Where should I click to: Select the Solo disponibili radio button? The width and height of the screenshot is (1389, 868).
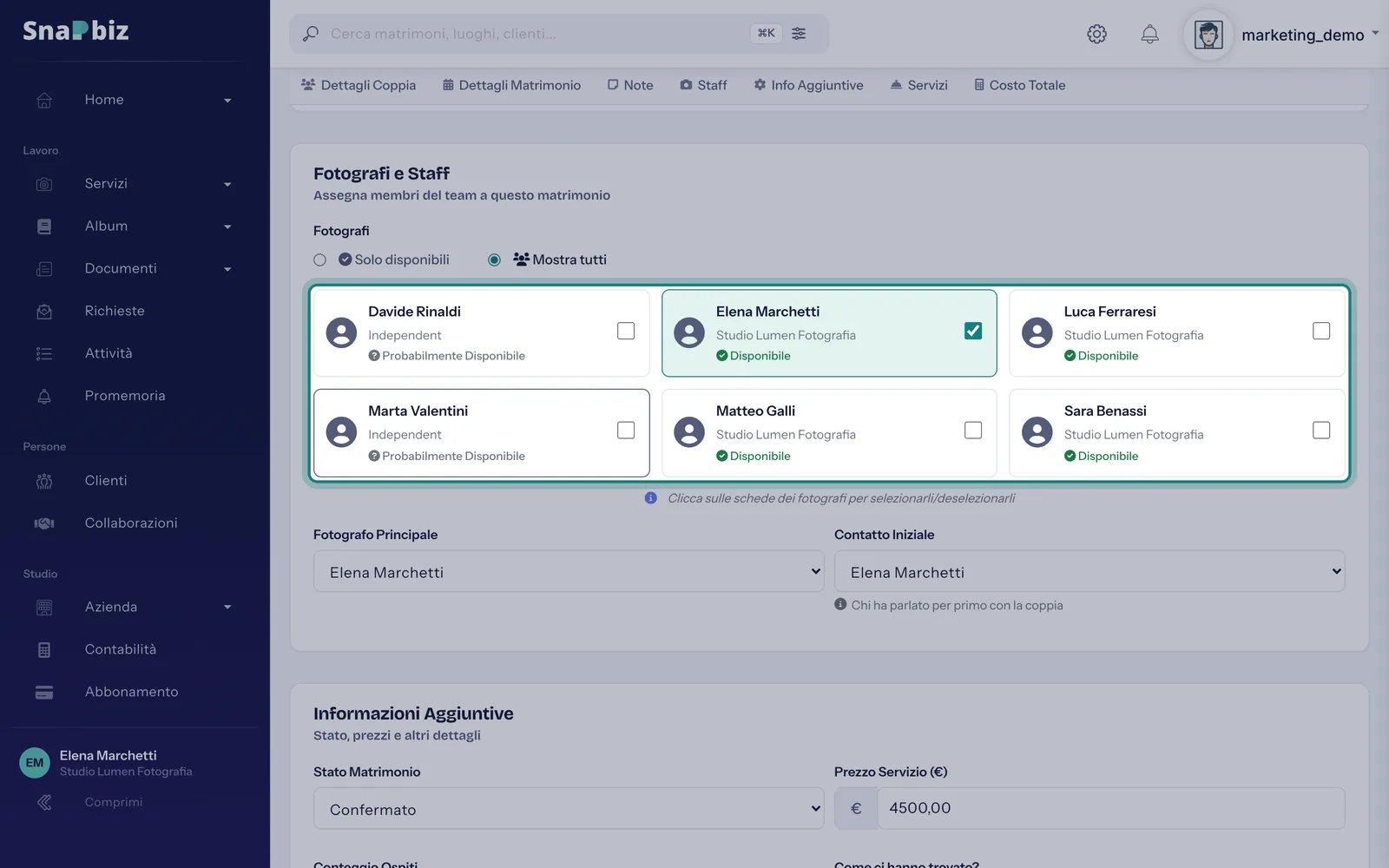[319, 260]
